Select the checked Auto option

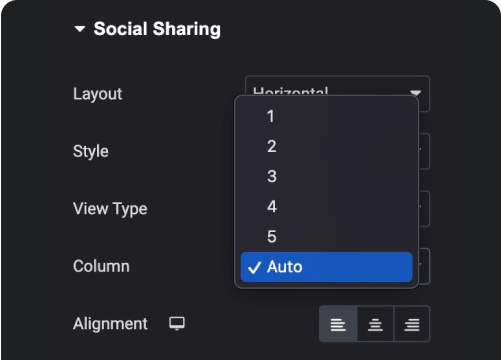pos(326,267)
